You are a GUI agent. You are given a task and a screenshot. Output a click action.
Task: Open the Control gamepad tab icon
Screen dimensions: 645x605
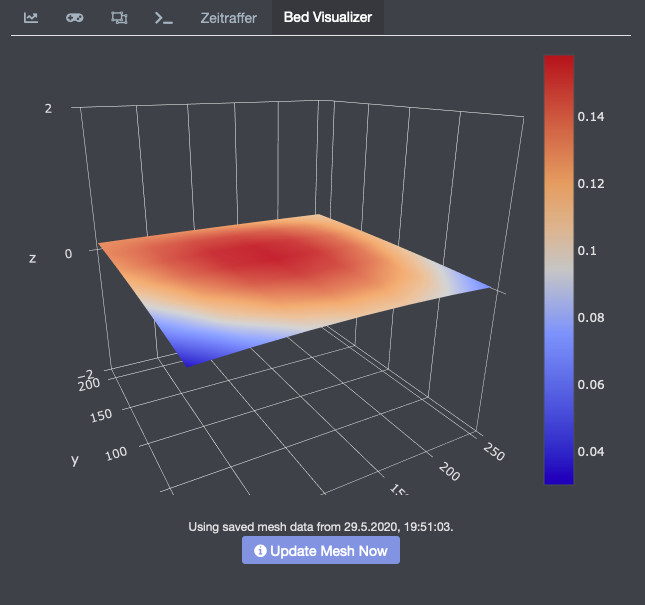pos(75,18)
